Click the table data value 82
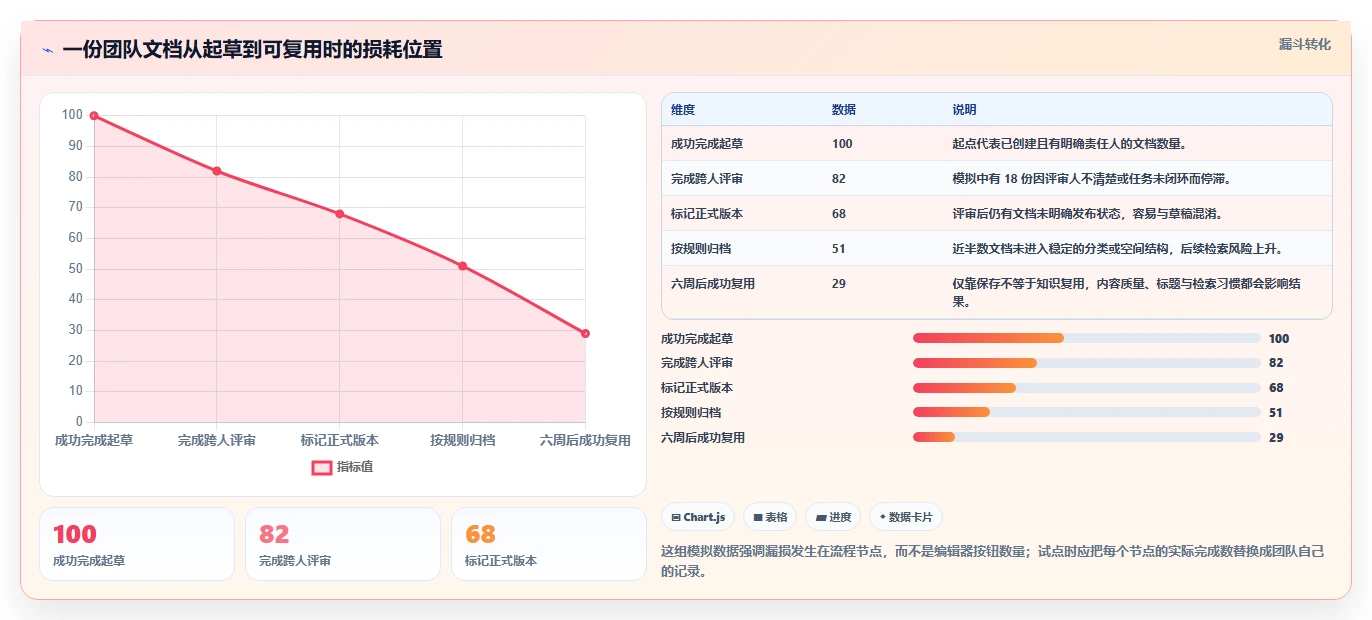Viewport: 1372px width, 620px height. tap(839, 179)
